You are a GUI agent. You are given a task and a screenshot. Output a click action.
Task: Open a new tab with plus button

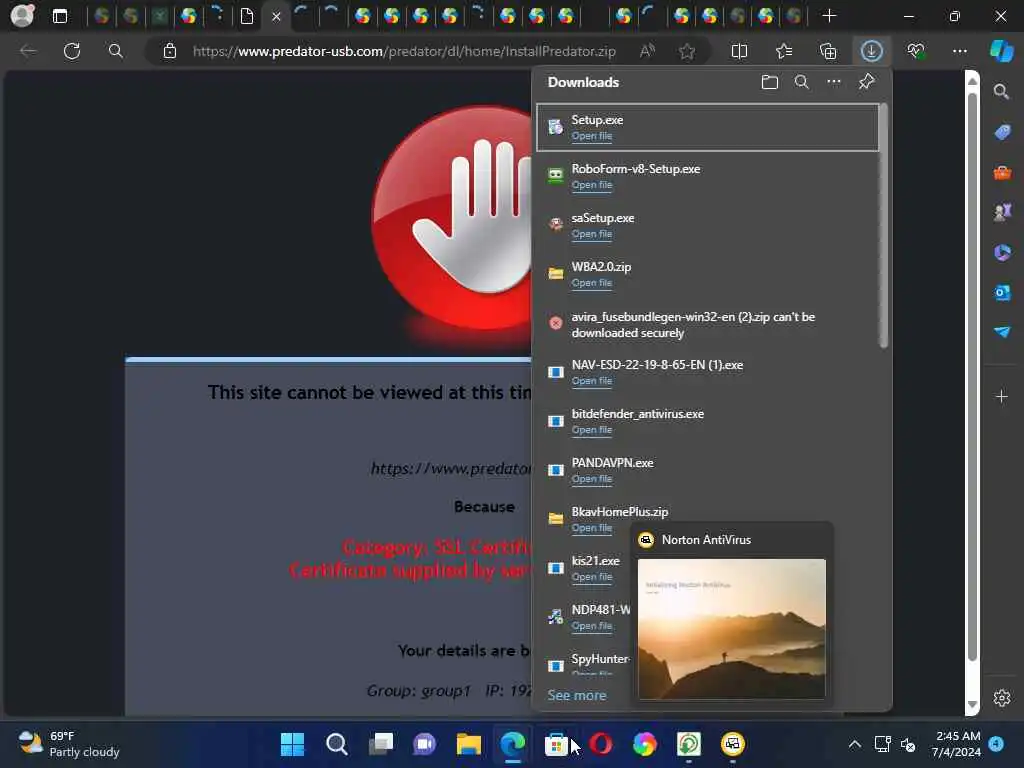[x=829, y=16]
